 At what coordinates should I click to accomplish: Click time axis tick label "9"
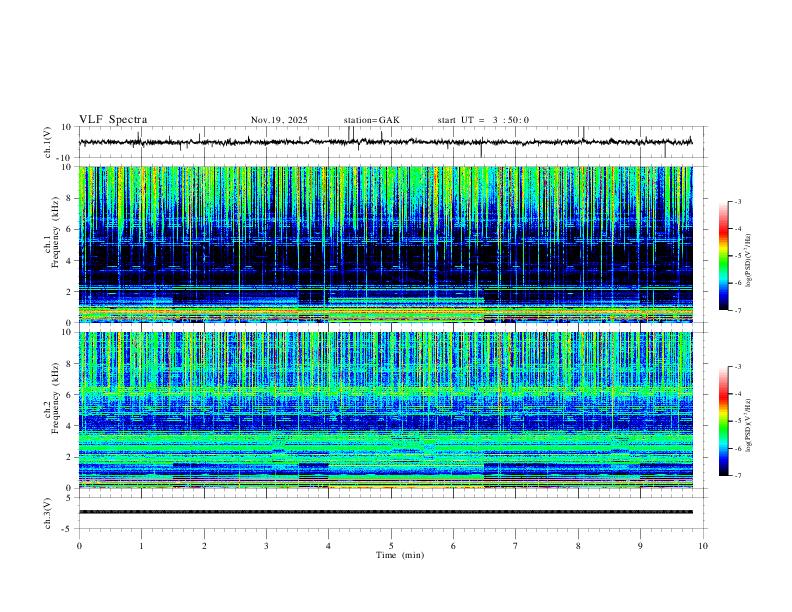(640, 546)
